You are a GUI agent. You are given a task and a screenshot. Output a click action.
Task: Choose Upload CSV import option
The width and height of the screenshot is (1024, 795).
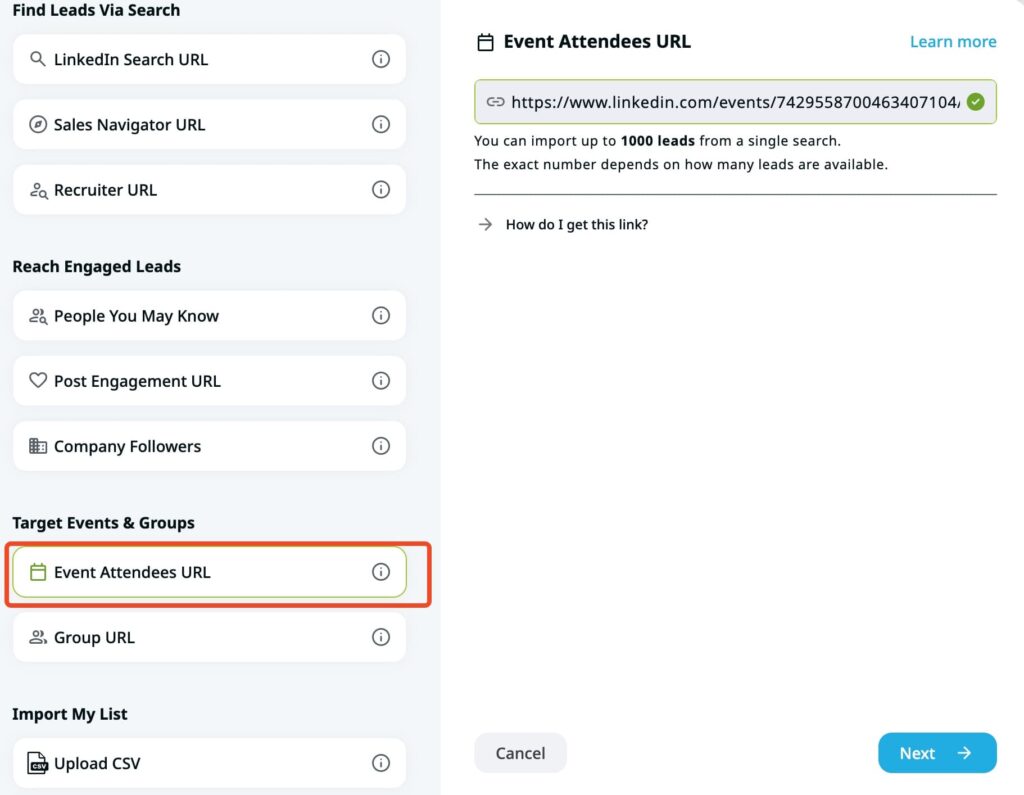point(97,763)
